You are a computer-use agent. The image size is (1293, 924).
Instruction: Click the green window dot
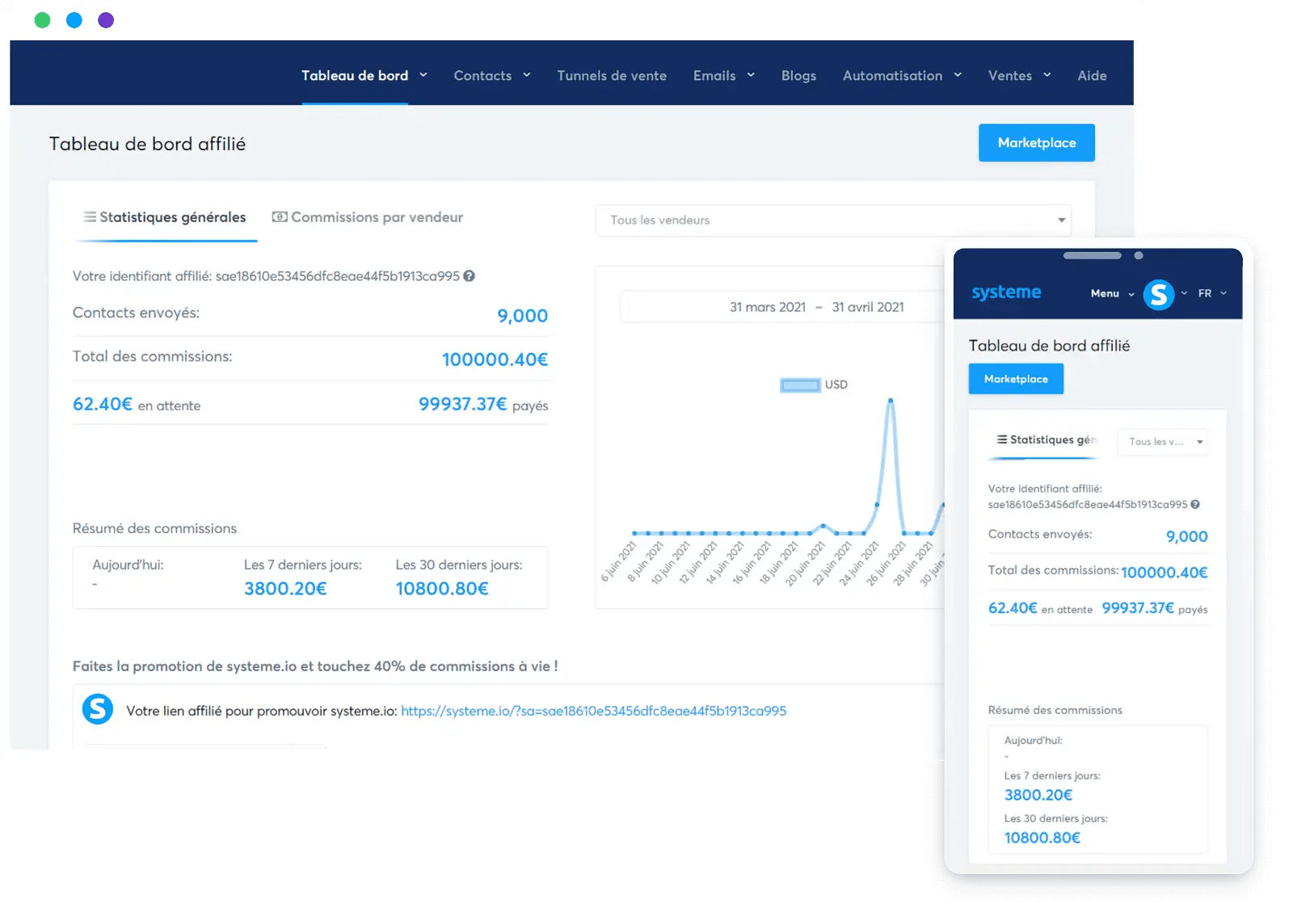pyautogui.click(x=42, y=20)
